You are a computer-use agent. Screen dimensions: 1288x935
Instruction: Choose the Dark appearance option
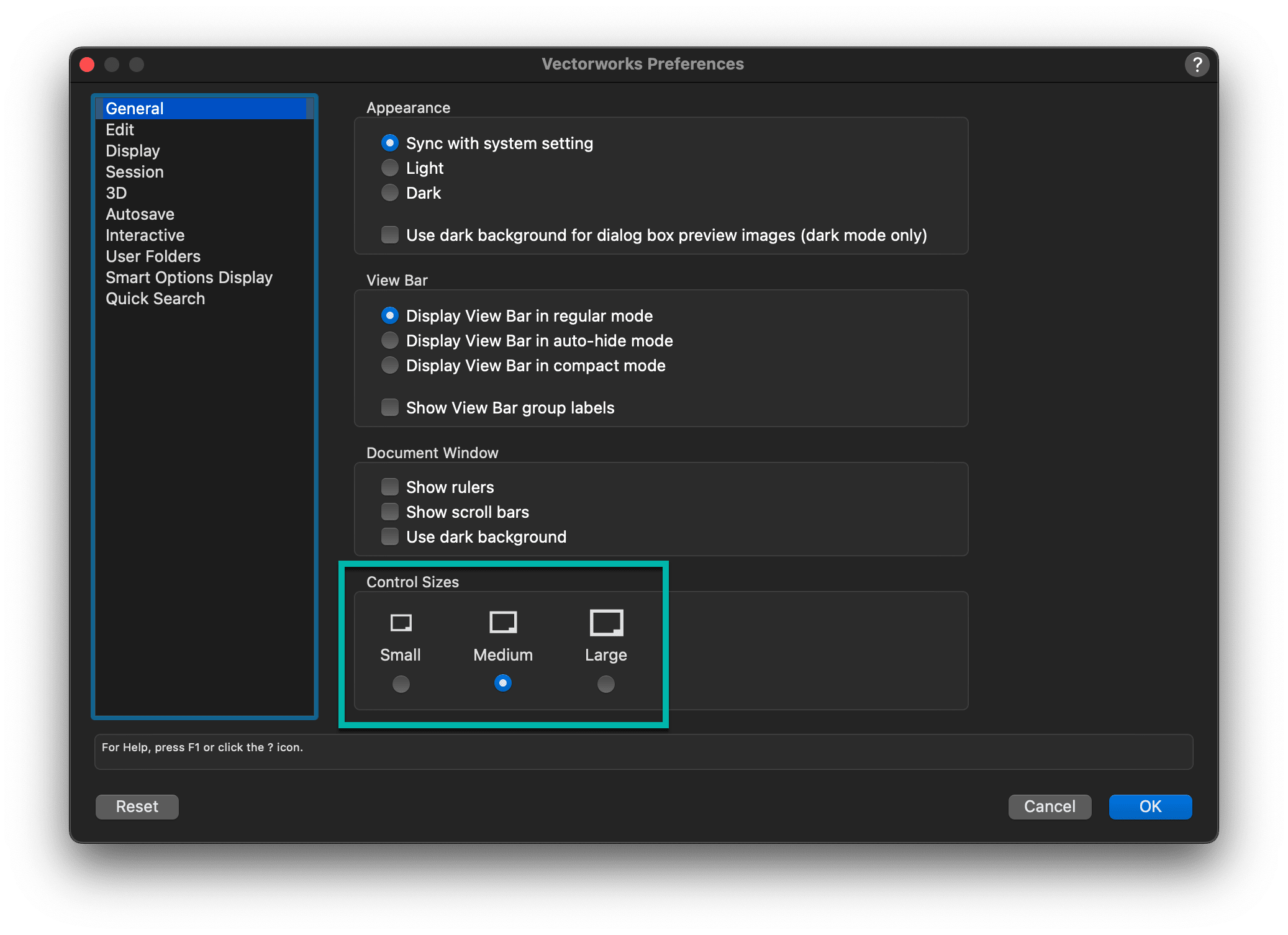(x=390, y=193)
